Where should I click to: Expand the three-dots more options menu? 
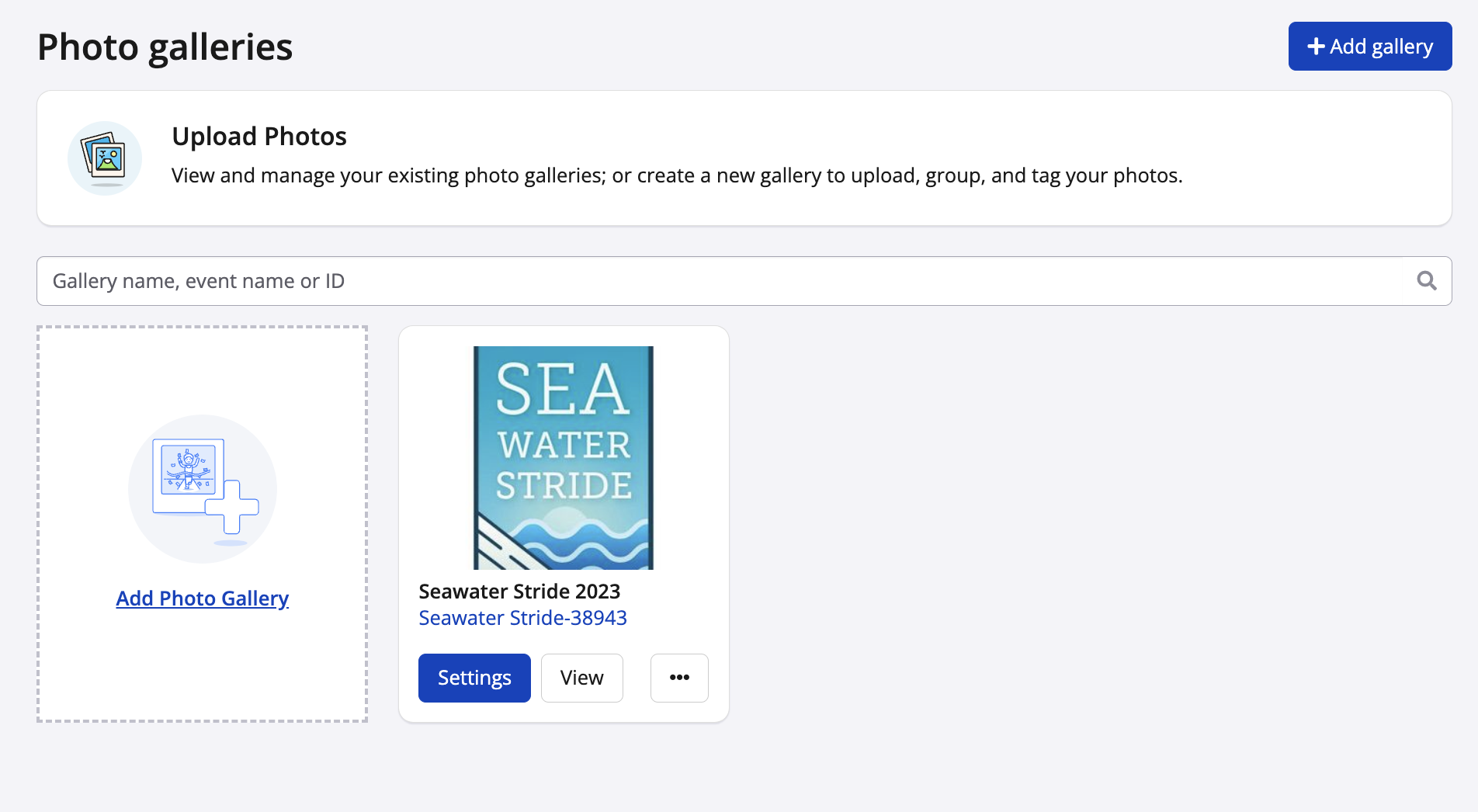coord(679,678)
